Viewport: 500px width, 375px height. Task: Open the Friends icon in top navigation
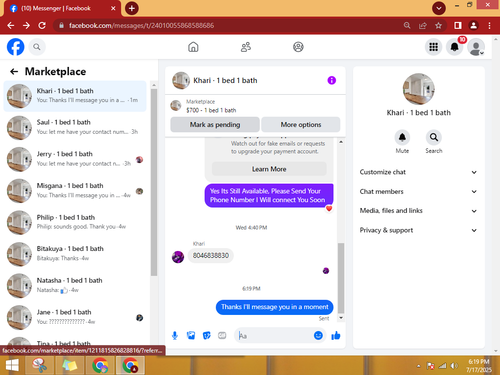click(x=246, y=47)
